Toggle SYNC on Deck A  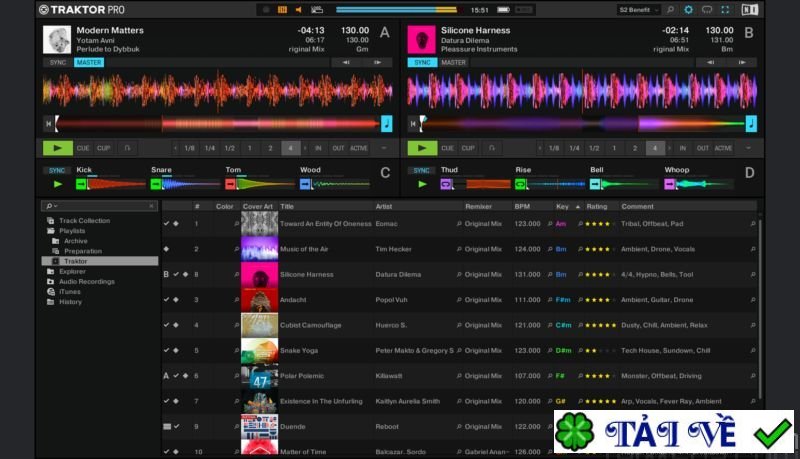57,62
